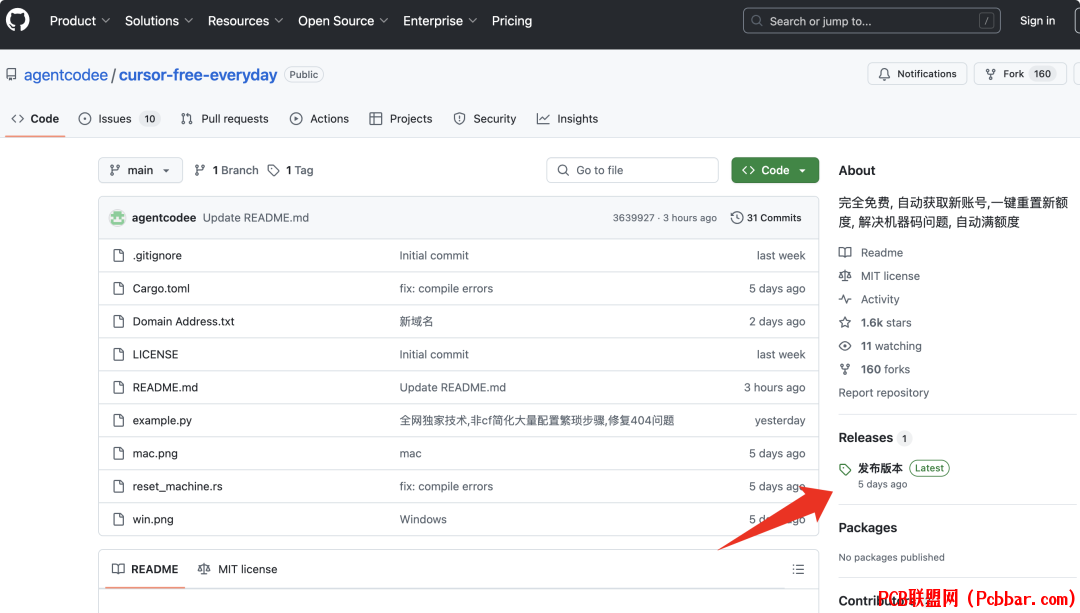Select the Code tab
The image size is (1080, 613).
[x=35, y=118]
